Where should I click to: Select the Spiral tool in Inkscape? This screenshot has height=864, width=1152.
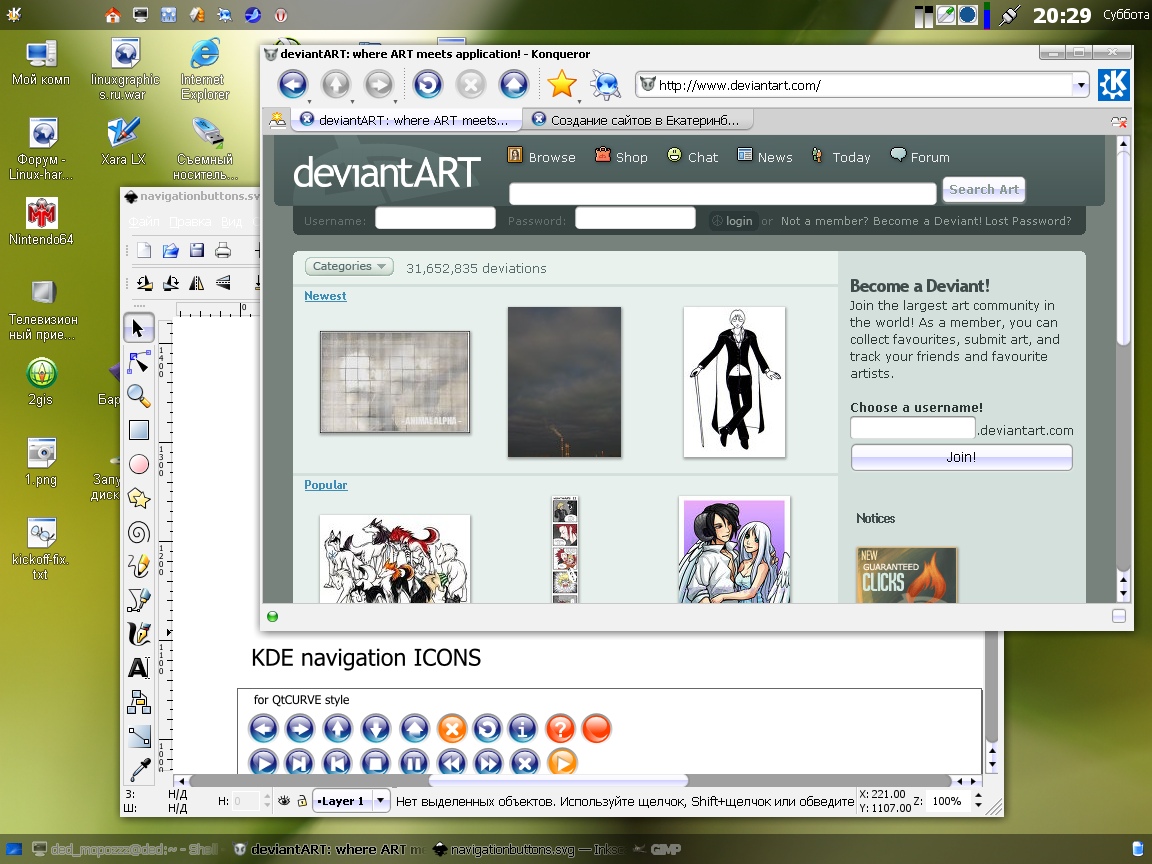(x=138, y=532)
